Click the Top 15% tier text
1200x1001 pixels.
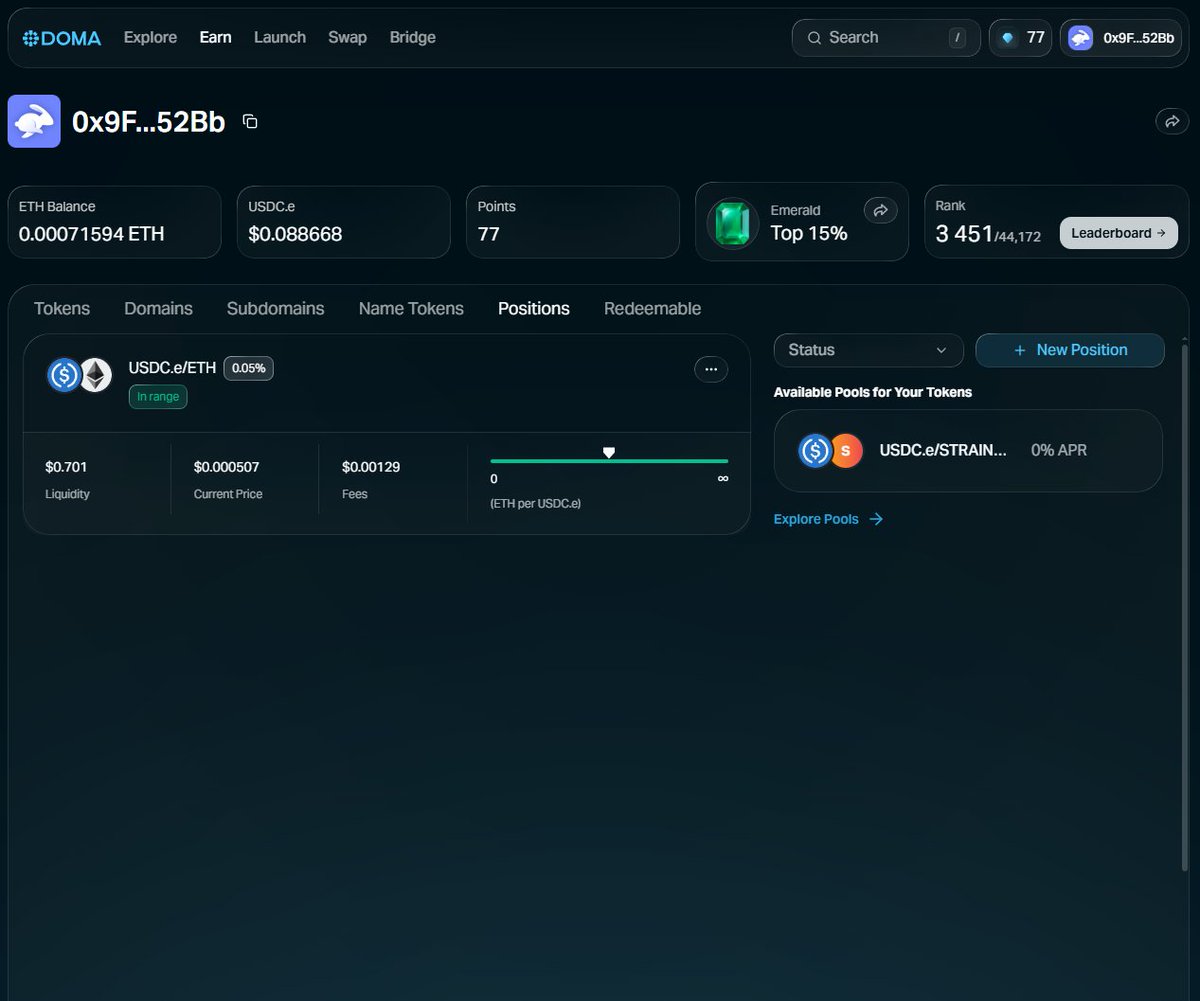click(x=809, y=234)
